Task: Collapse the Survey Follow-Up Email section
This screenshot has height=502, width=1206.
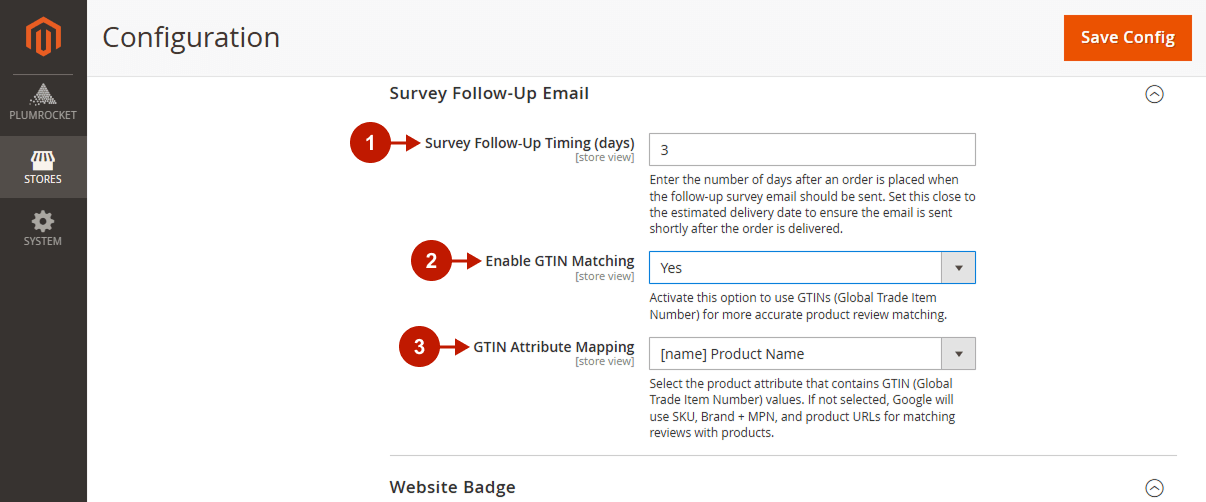Action: [1154, 94]
